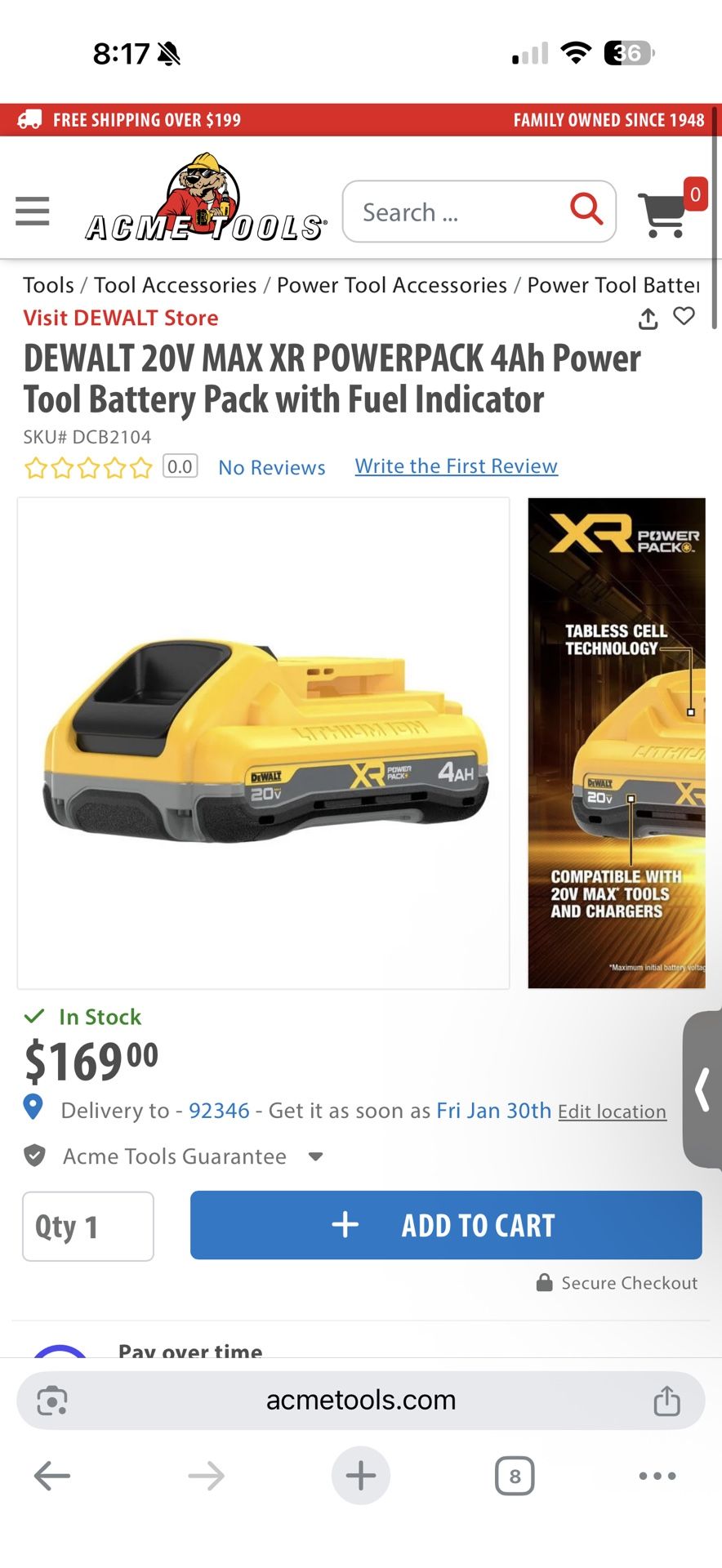
Task: Tap the Acme Tools logo
Action: [x=206, y=198]
